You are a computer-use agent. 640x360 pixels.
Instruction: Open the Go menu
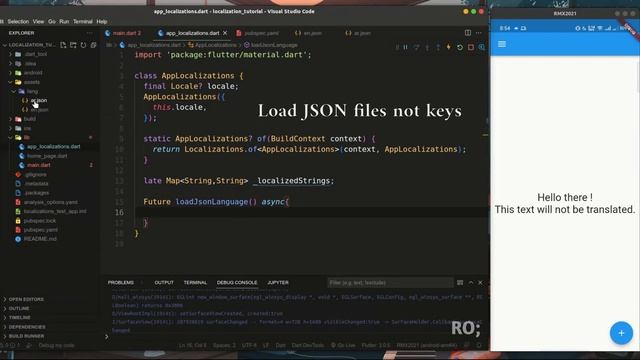[52, 22]
